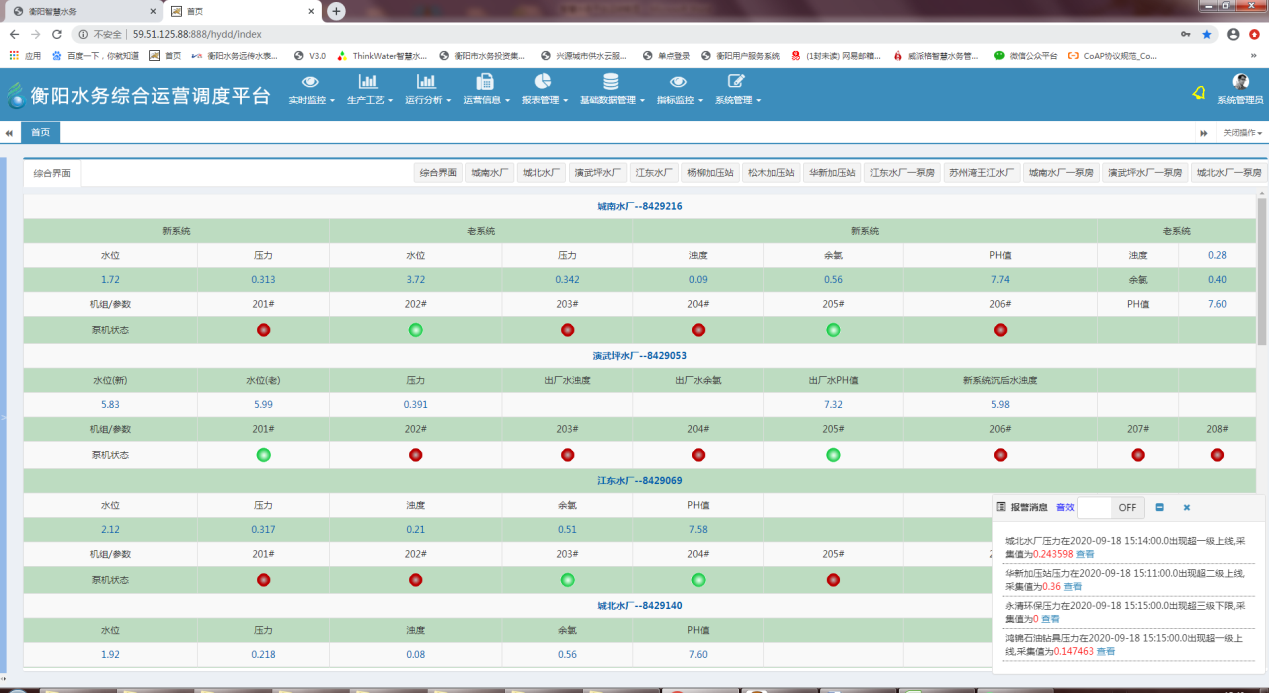Click the yellow alarm bell icon

pos(1198,93)
